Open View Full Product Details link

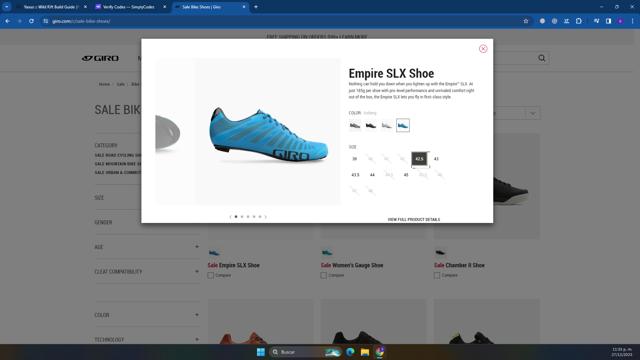point(413,220)
